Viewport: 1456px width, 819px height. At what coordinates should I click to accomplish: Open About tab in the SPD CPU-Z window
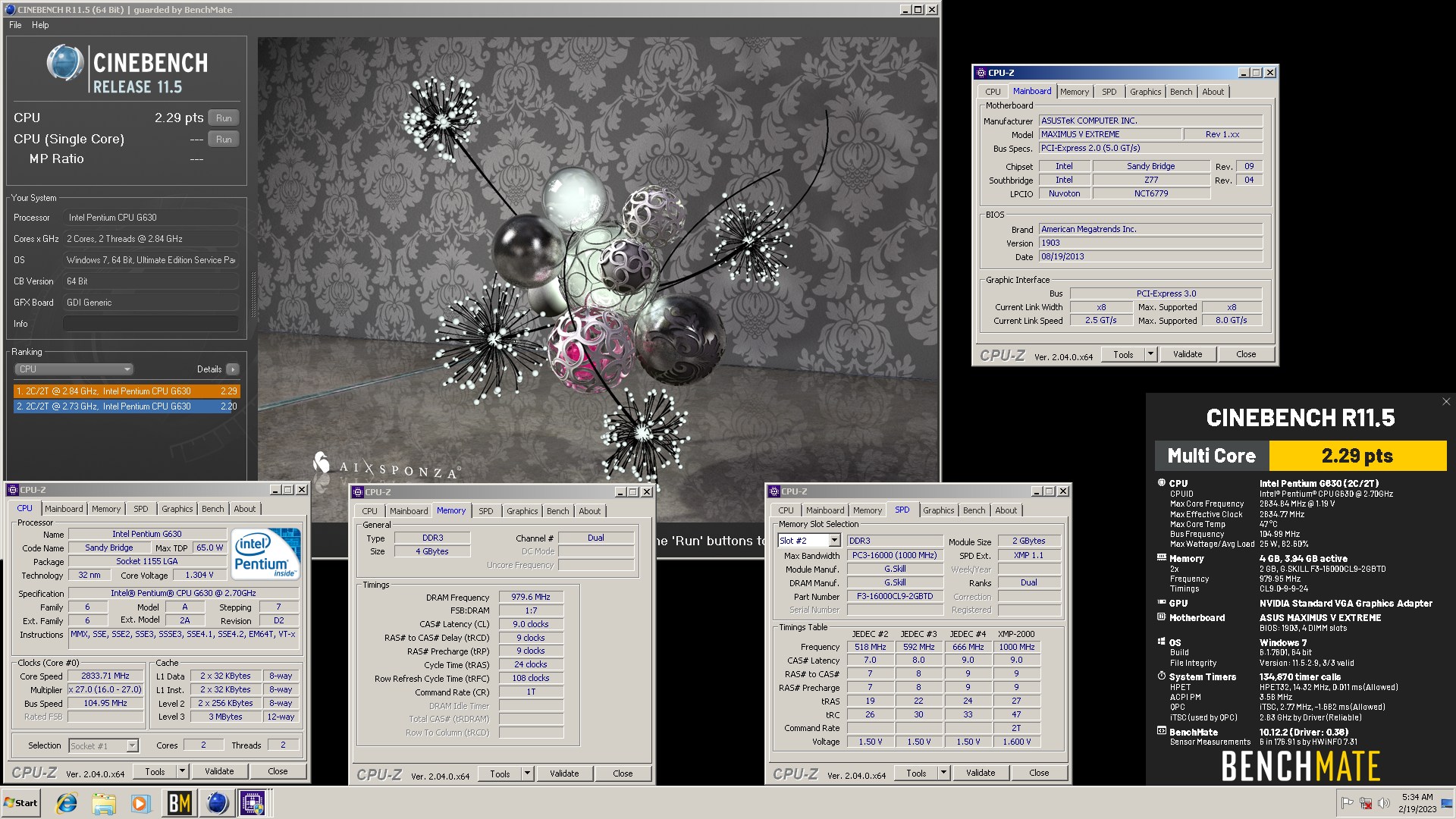click(x=1006, y=510)
